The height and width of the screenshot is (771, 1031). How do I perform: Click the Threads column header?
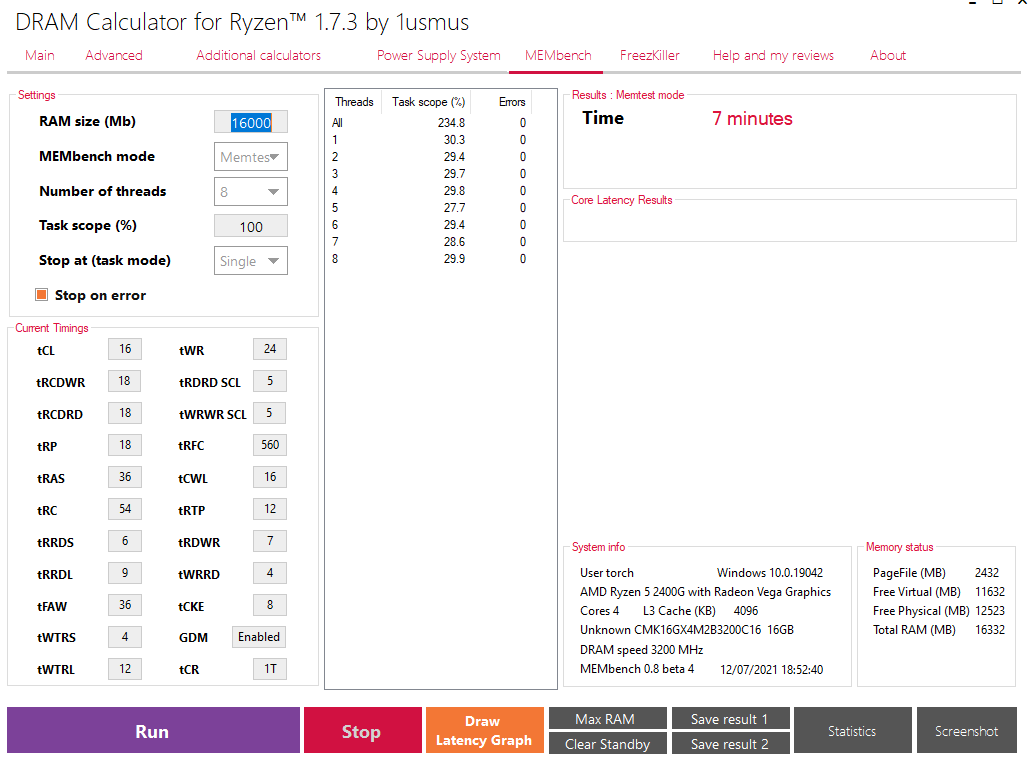coord(354,102)
